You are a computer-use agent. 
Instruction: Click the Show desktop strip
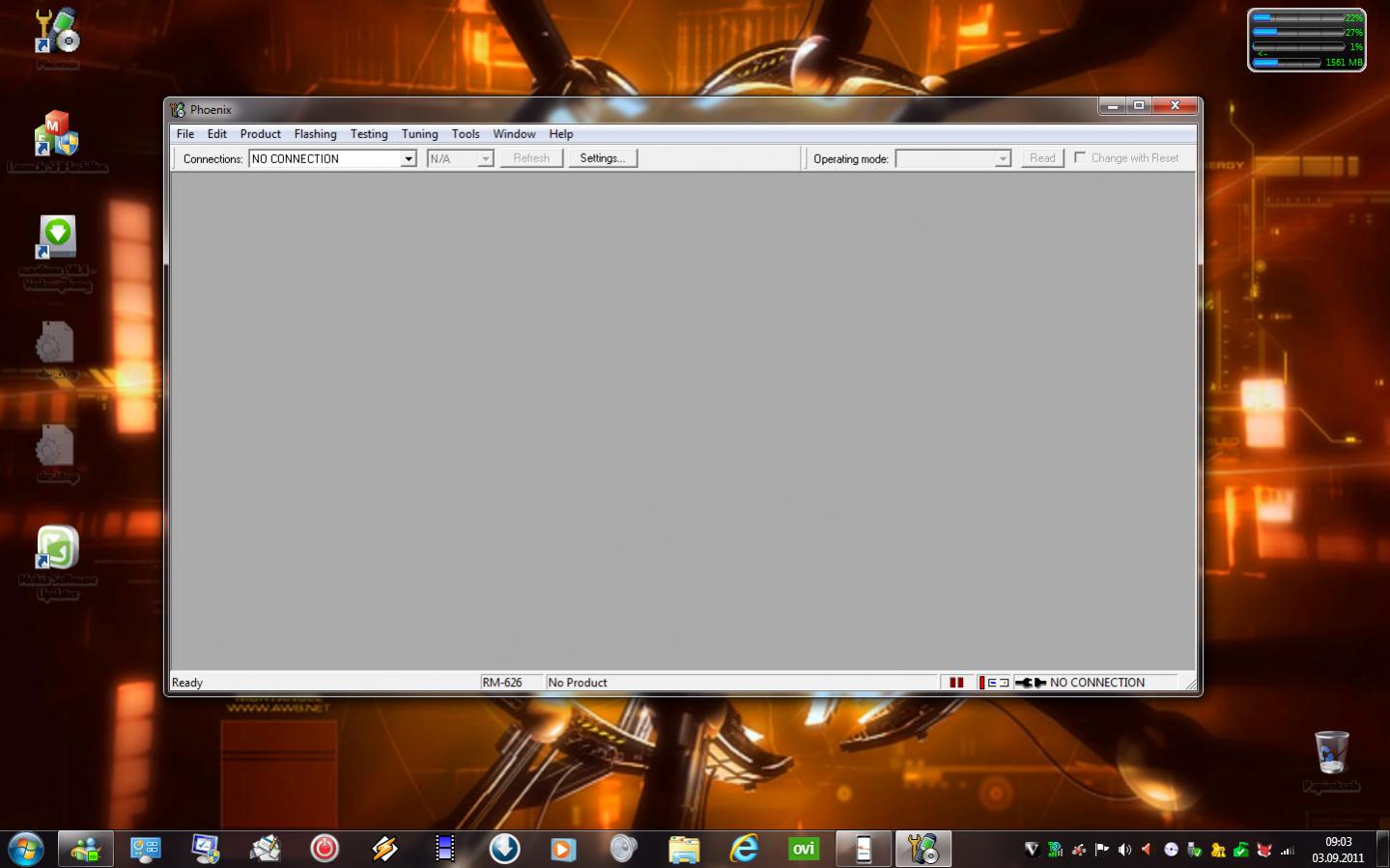pyautogui.click(x=1383, y=850)
